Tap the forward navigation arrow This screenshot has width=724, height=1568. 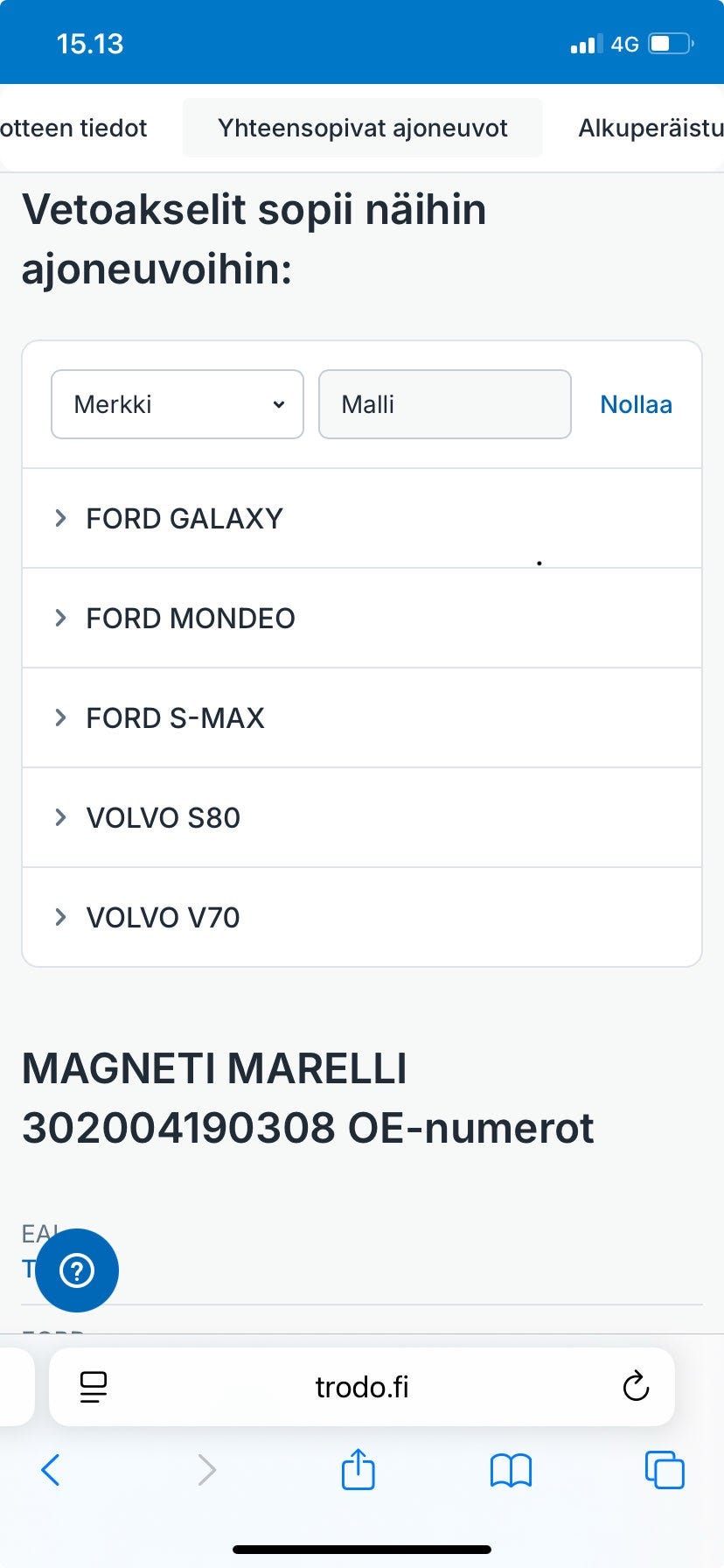pyautogui.click(x=206, y=1470)
